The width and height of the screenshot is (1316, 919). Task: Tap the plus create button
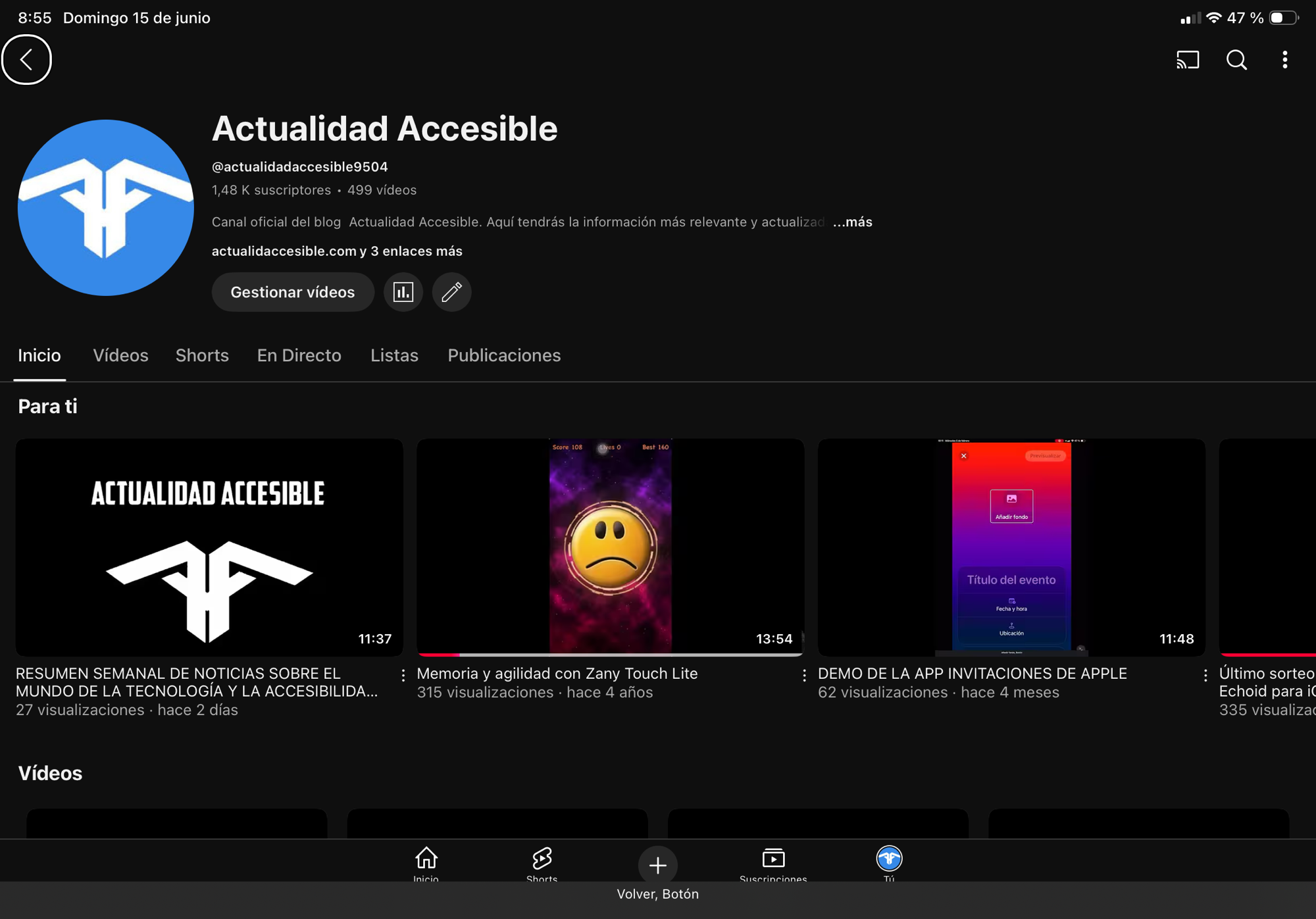pos(657,865)
